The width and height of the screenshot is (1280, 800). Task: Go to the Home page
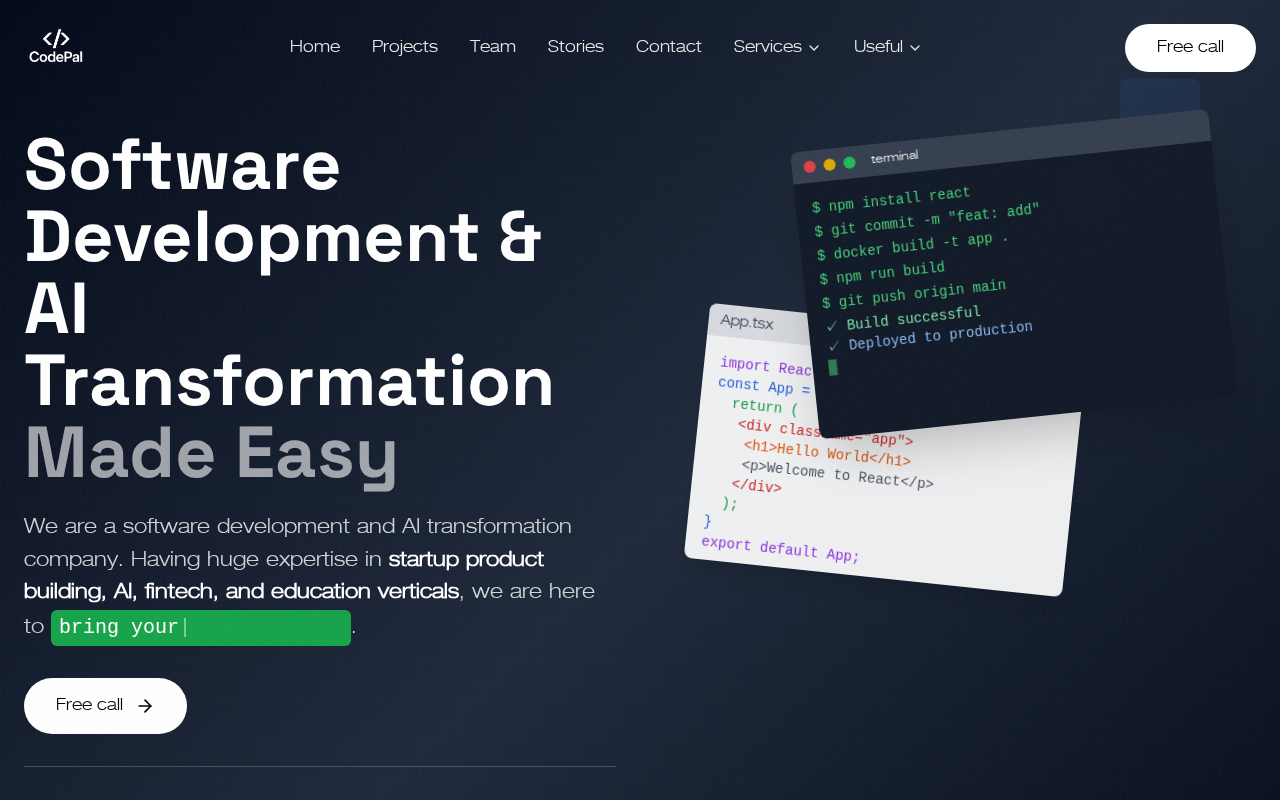point(315,47)
